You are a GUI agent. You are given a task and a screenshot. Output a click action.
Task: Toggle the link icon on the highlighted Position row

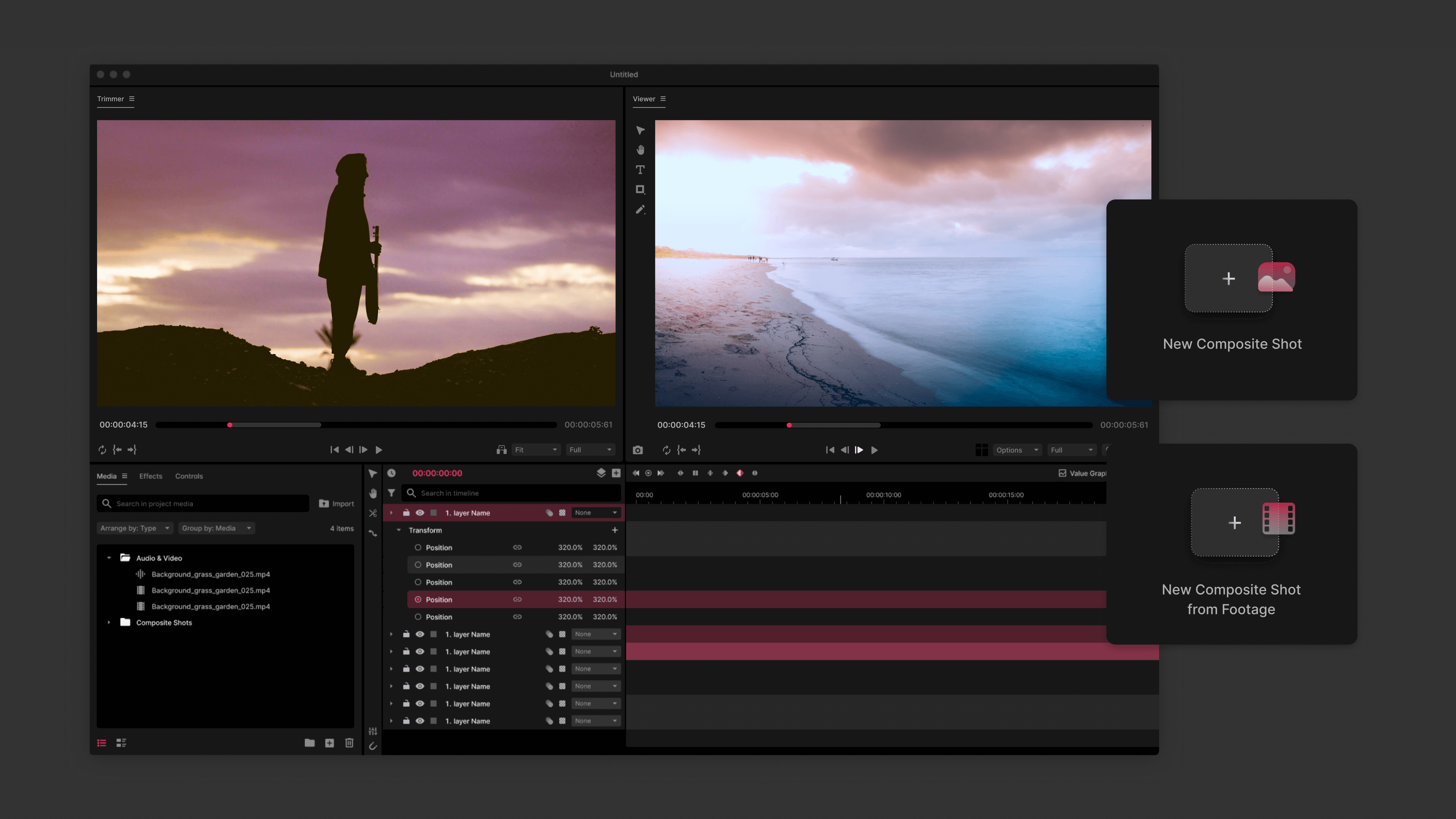[517, 599]
